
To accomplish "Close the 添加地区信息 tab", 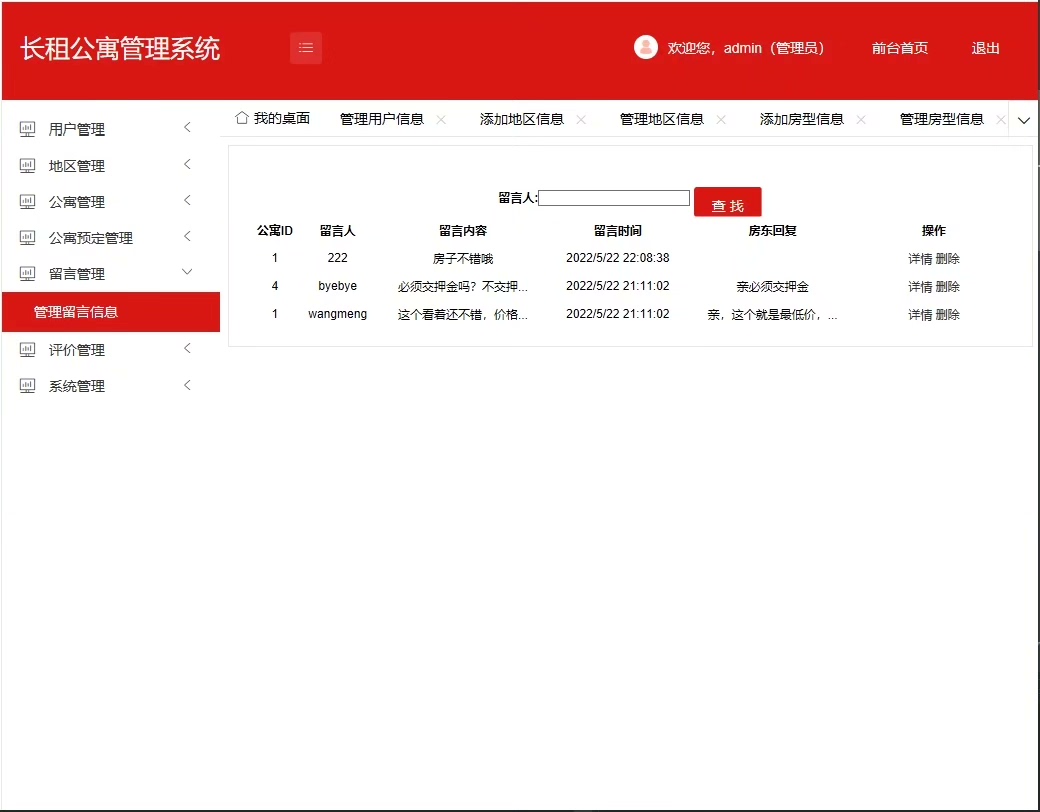I will 581,120.
